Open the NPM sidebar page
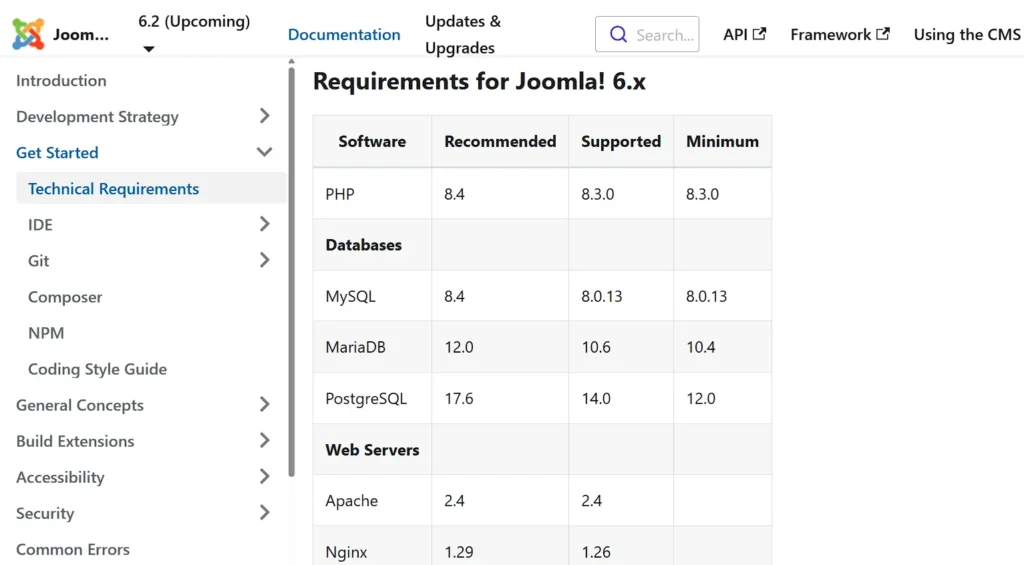Screen dimensions: 1024x565 click(x=46, y=332)
